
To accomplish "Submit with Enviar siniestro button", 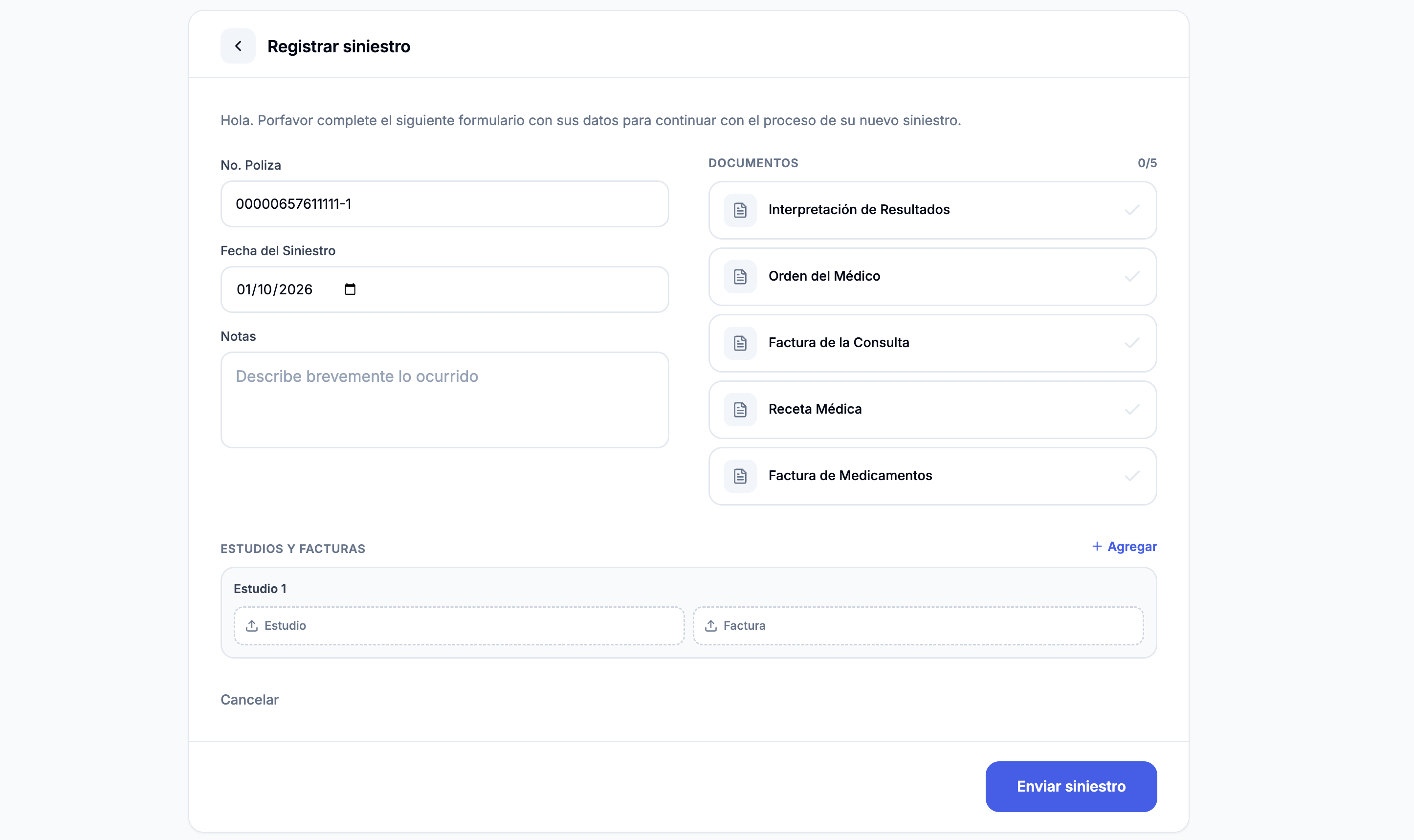I will click(1071, 786).
